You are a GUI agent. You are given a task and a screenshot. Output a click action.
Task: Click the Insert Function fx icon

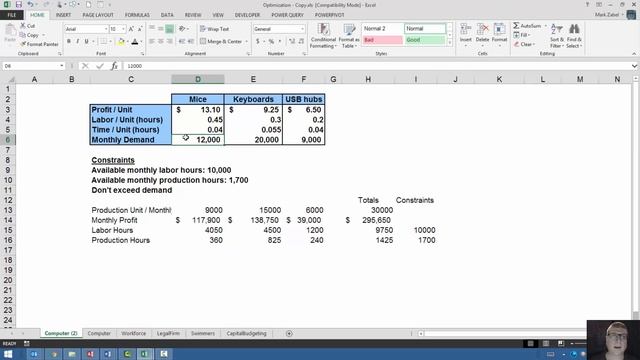(x=114, y=66)
